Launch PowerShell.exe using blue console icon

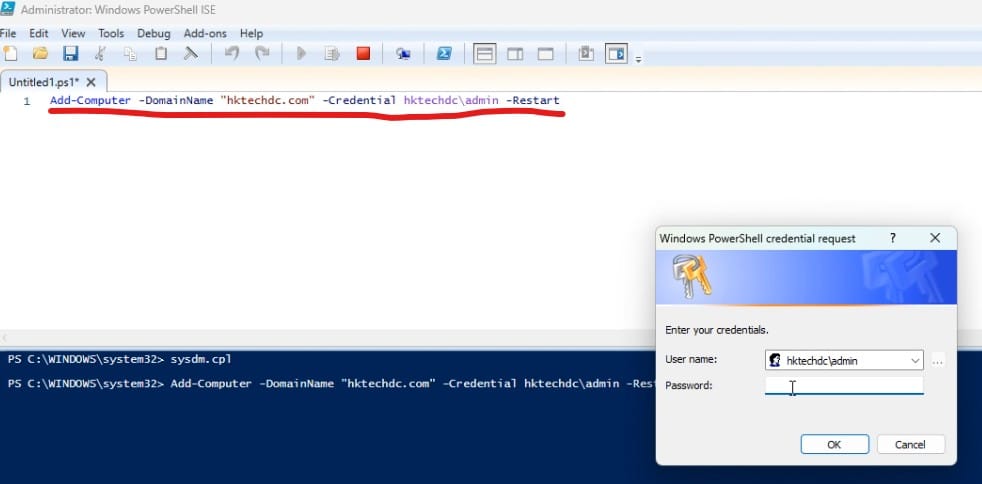[x=444, y=53]
